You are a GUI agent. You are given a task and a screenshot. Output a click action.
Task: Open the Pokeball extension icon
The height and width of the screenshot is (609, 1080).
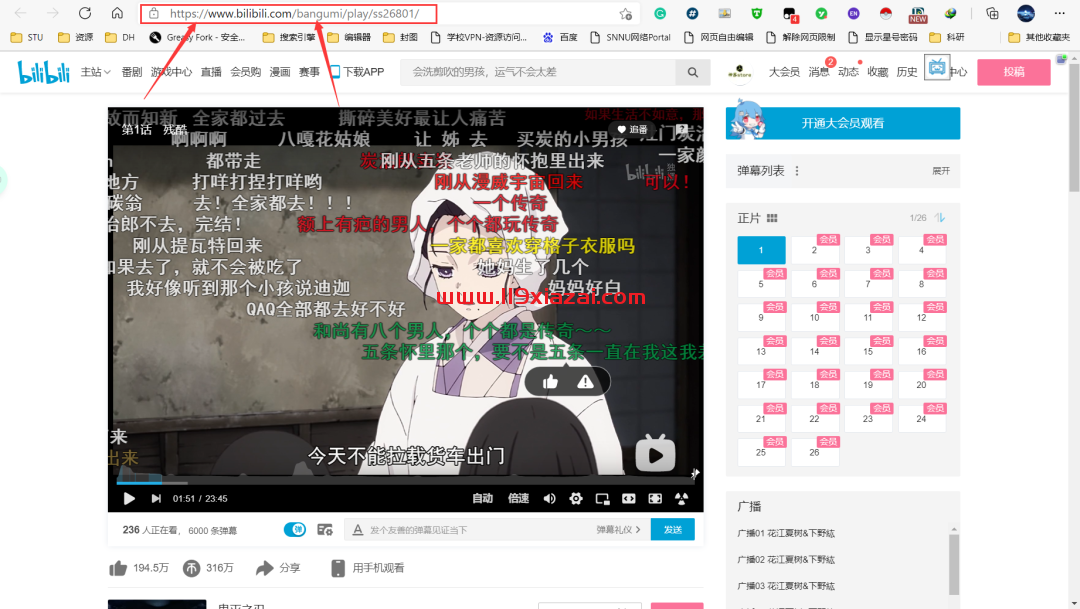(x=886, y=13)
